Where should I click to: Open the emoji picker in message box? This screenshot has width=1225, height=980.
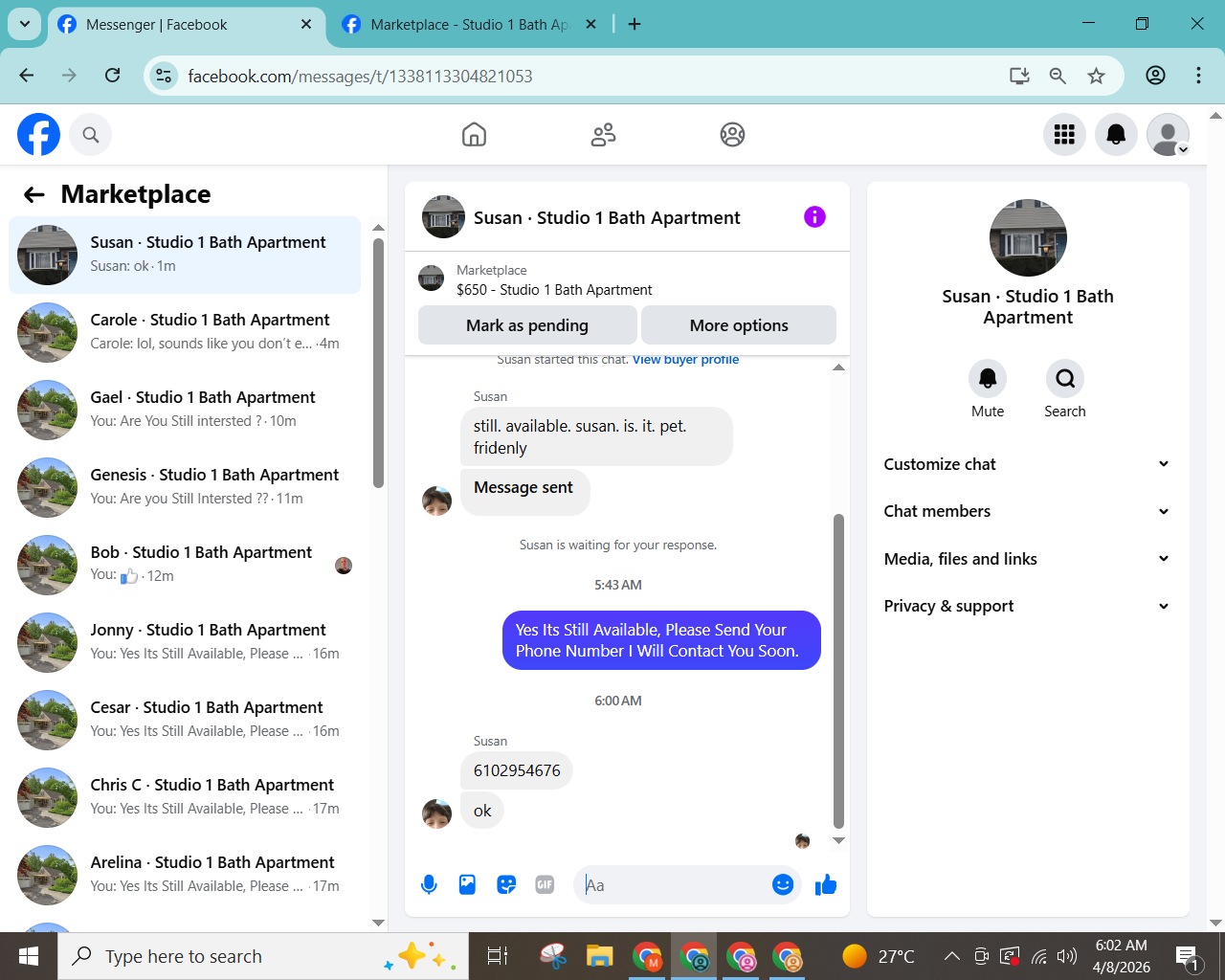click(x=783, y=885)
